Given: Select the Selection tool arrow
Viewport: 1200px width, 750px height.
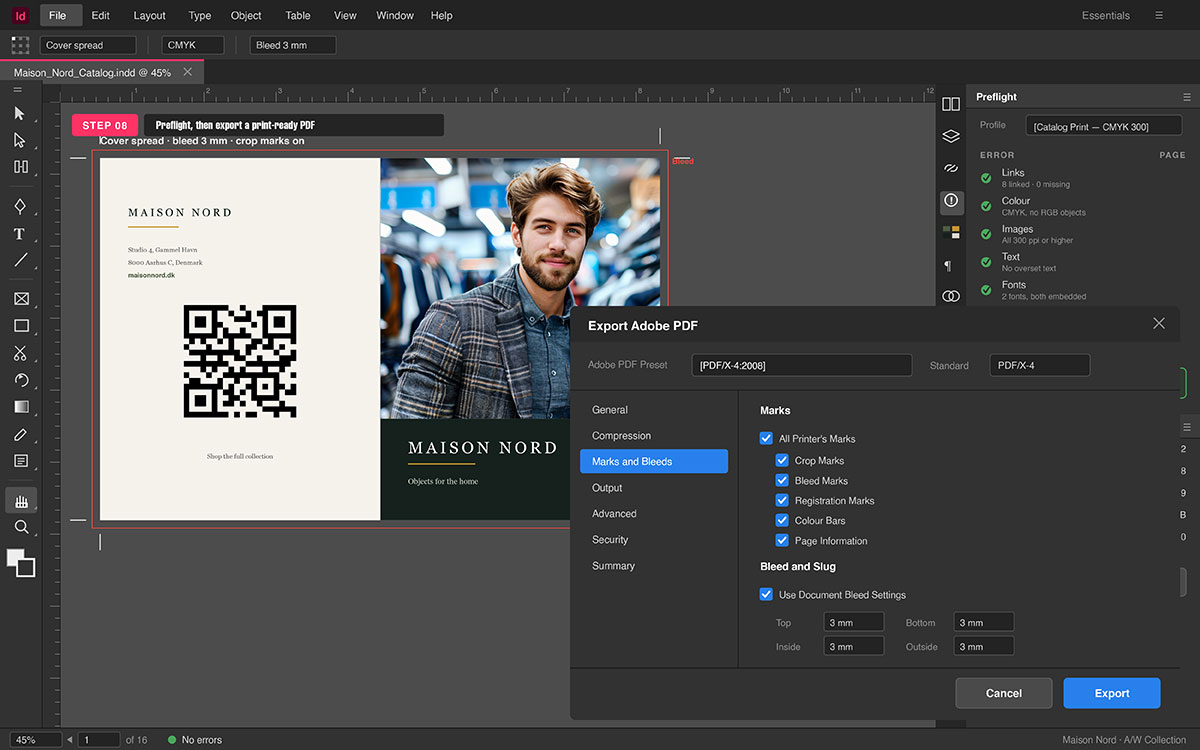Looking at the screenshot, I should tap(20, 114).
